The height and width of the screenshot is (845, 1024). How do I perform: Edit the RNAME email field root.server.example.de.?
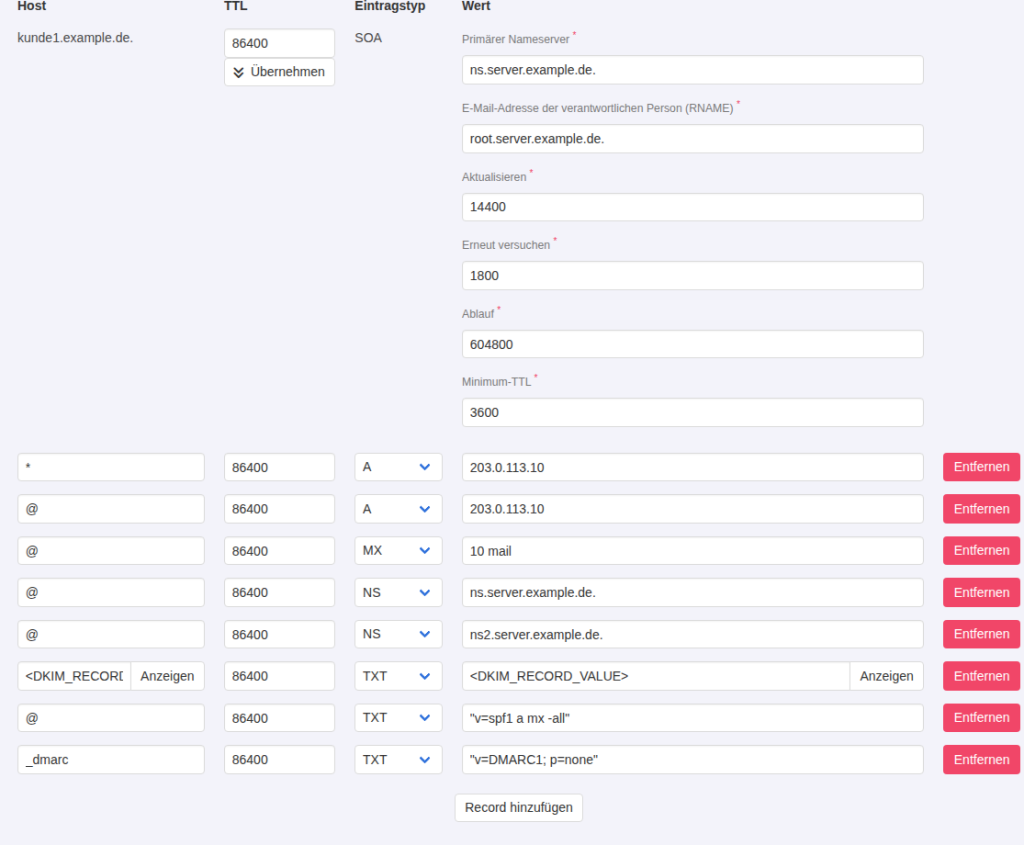click(692, 138)
